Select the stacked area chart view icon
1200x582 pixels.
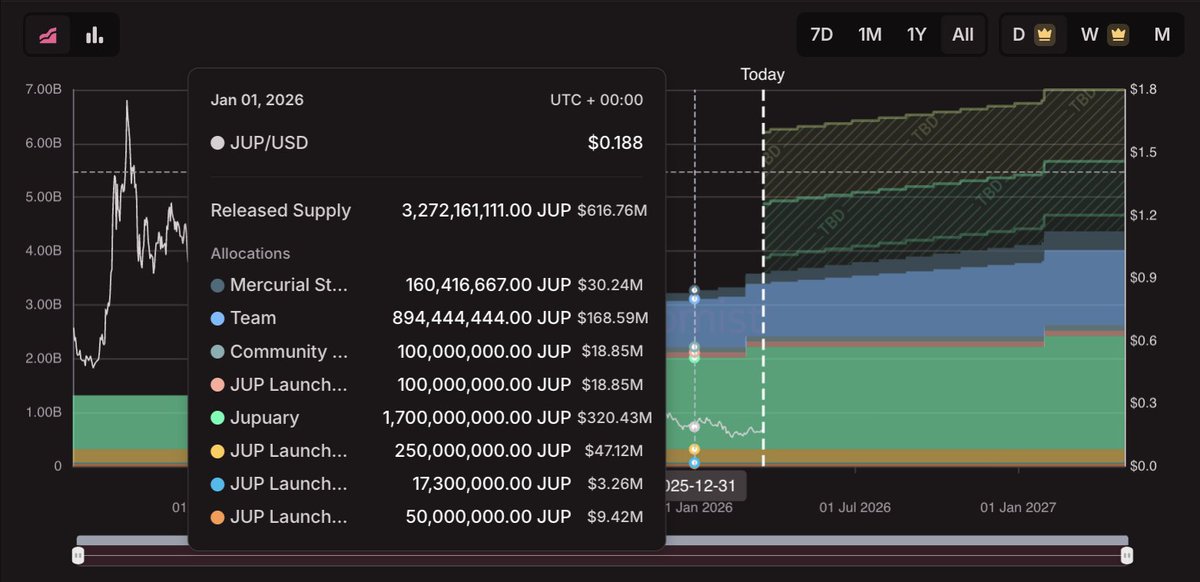pos(49,35)
